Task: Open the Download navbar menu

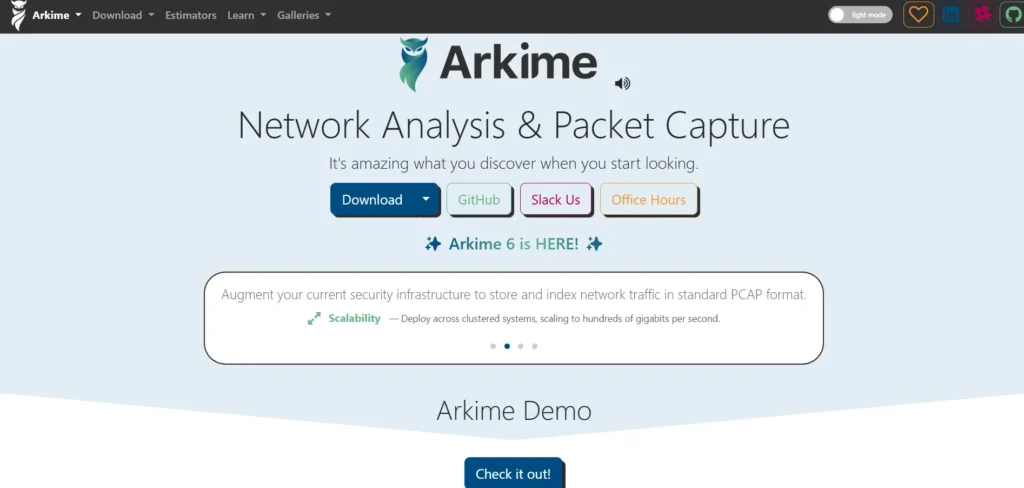Action: (123, 15)
